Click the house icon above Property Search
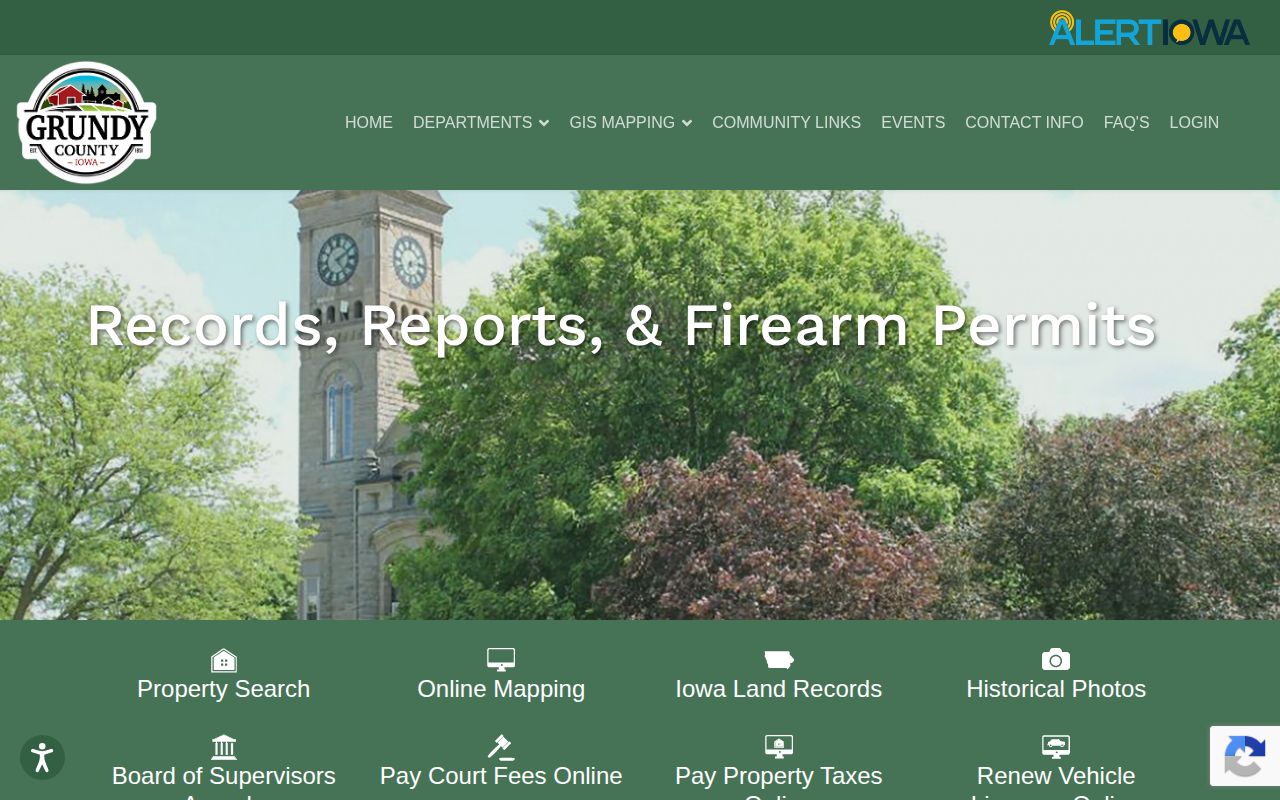 pos(224,660)
